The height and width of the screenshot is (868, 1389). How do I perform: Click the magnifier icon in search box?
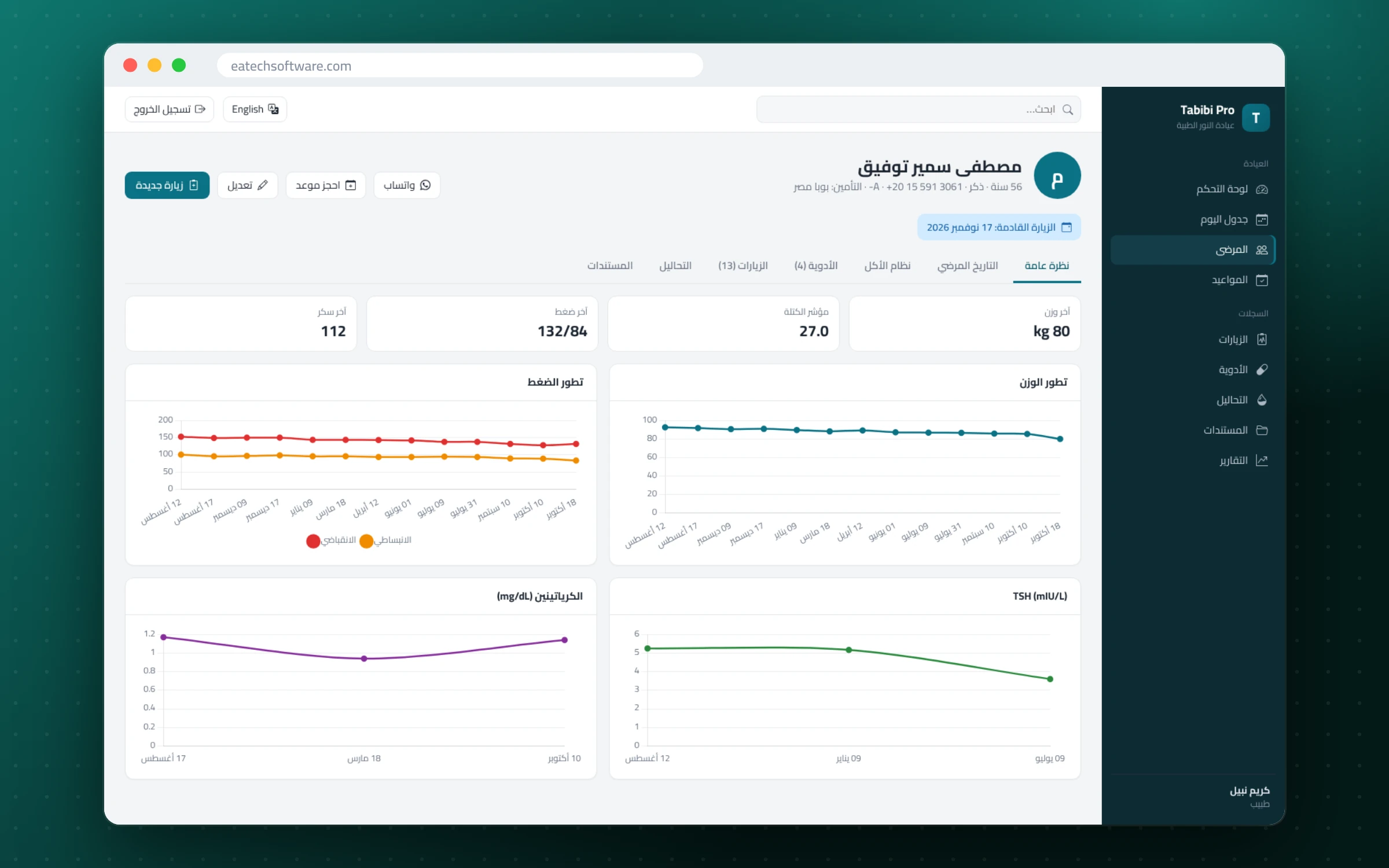(1068, 109)
